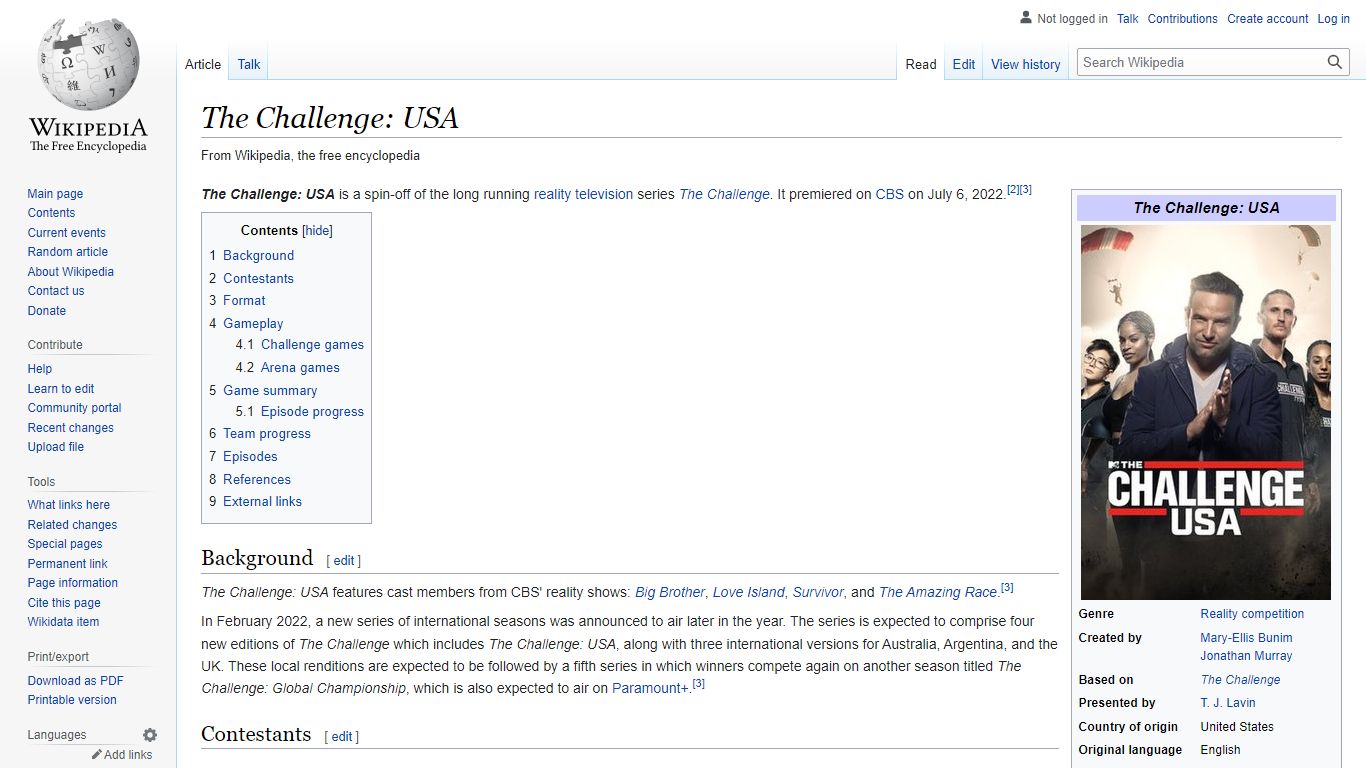The image size is (1366, 768).
Task: Open About Wikipedia link
Action: pos(71,272)
